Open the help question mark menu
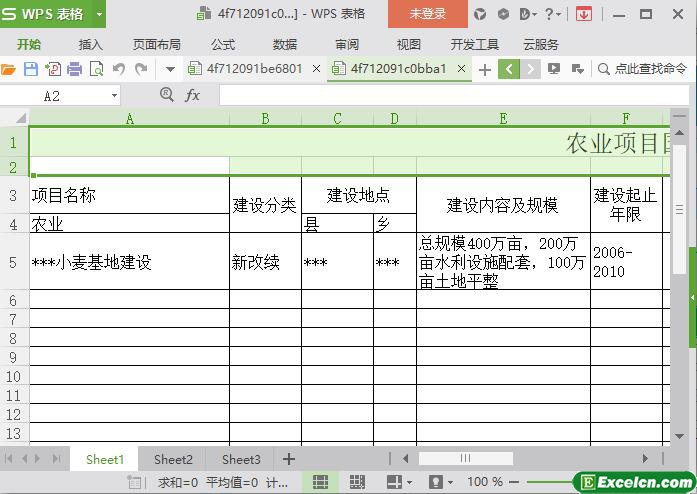Screen dimensions: 697x494 552,14
